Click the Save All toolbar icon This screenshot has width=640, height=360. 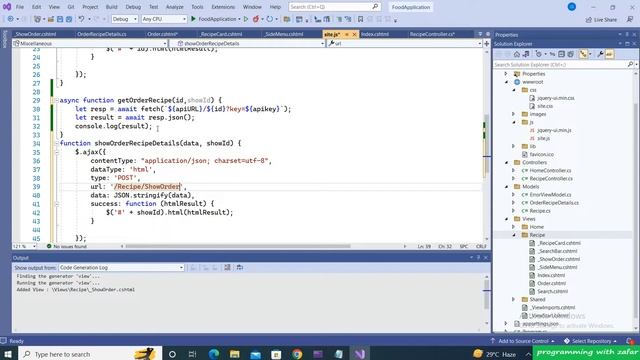click(69, 19)
